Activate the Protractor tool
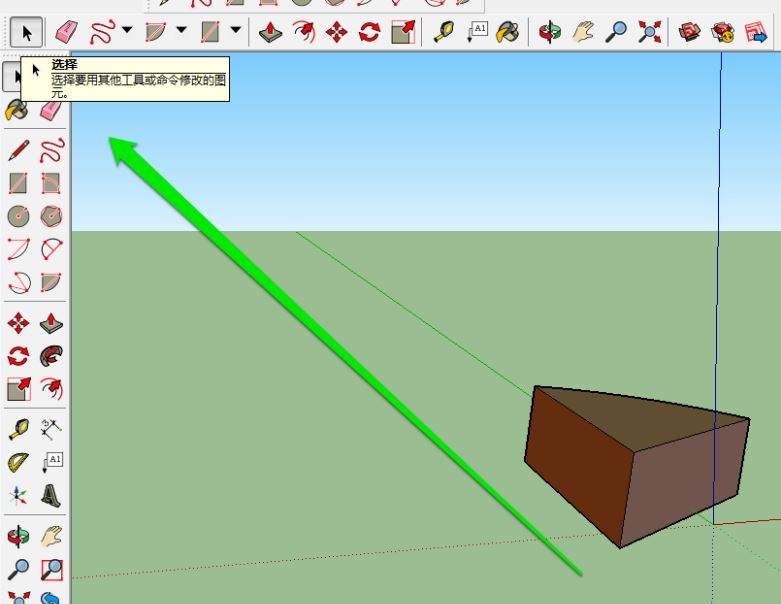Viewport: 781px width, 604px height. pyautogui.click(x=19, y=462)
